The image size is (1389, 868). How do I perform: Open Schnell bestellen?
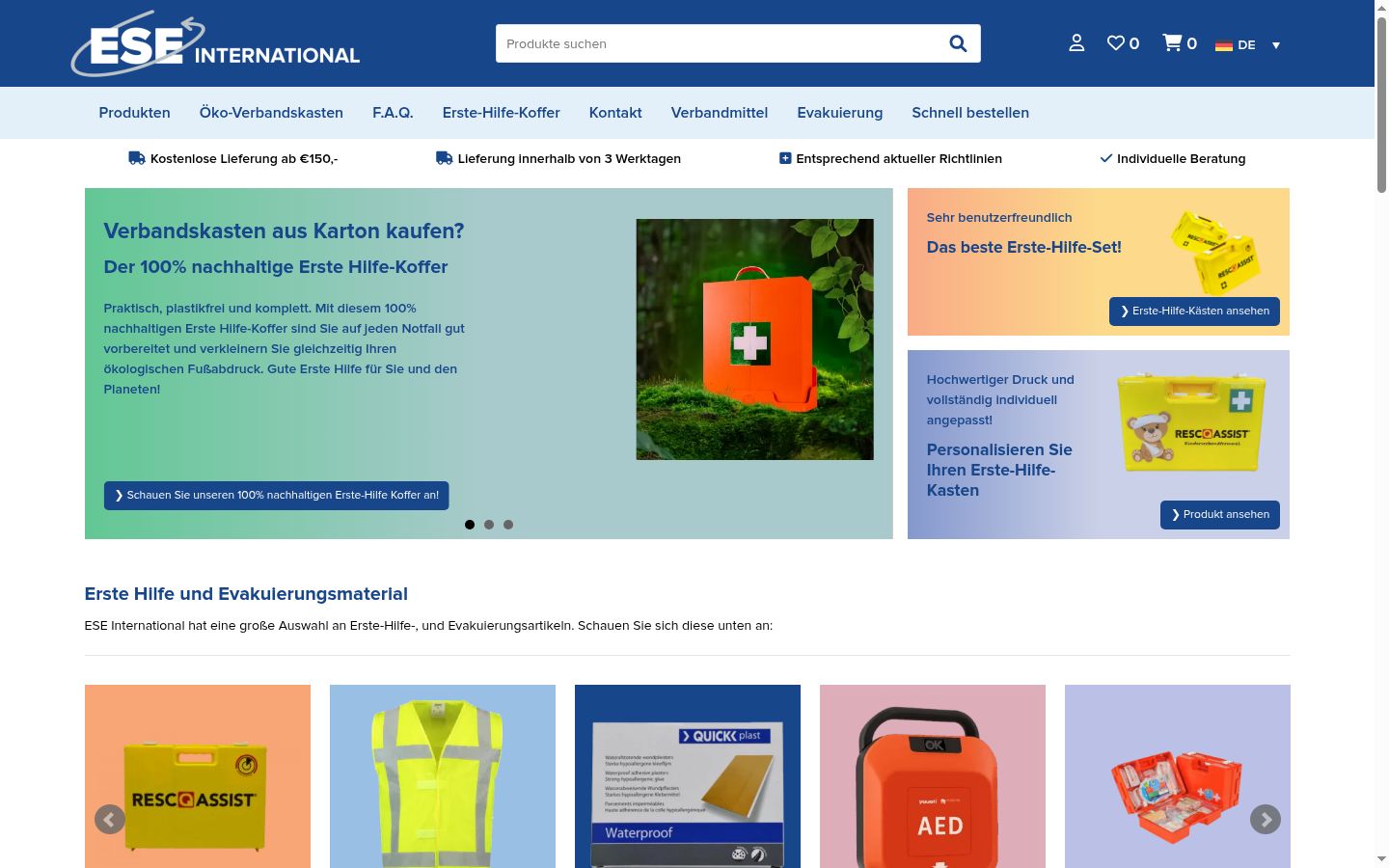(970, 113)
